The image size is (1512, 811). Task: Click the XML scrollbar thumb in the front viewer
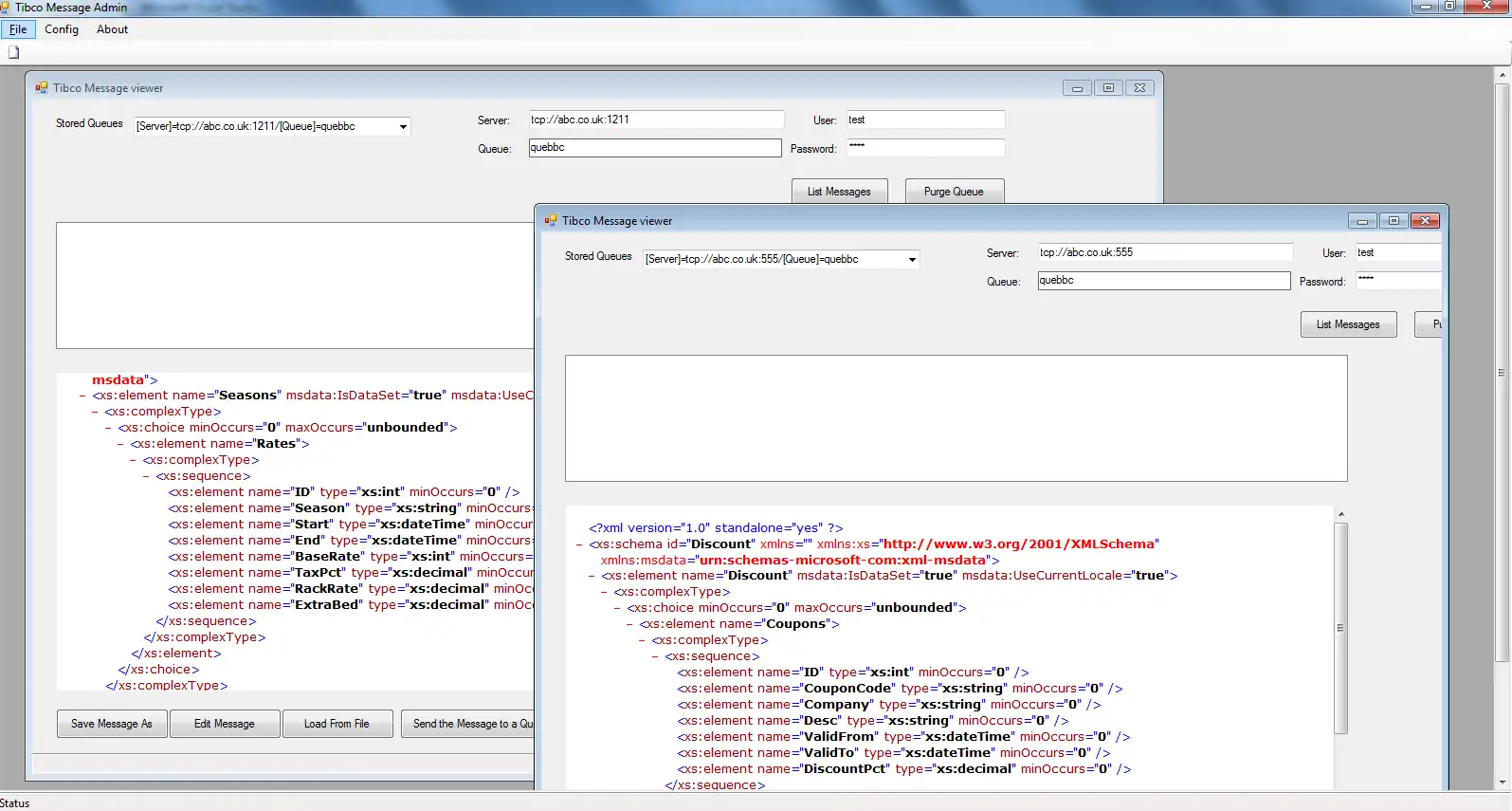tap(1340, 627)
